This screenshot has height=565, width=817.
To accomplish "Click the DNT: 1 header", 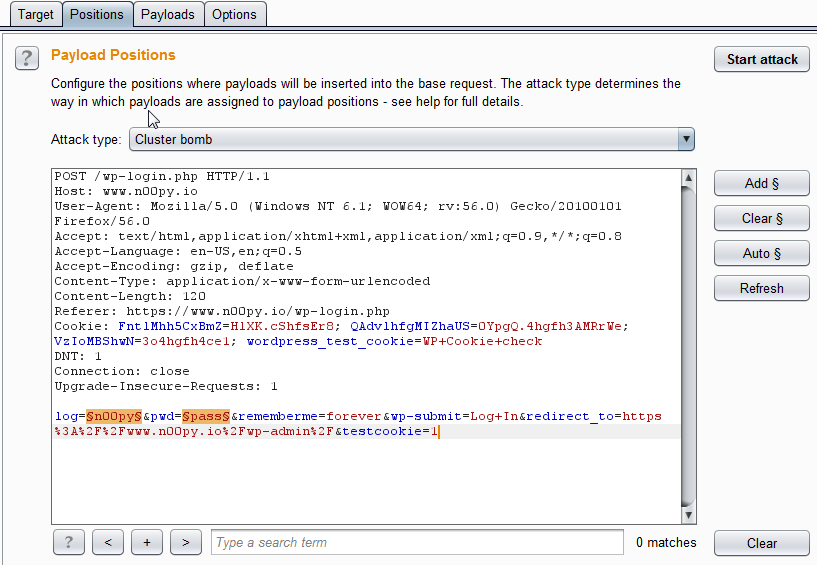I will 78,356.
